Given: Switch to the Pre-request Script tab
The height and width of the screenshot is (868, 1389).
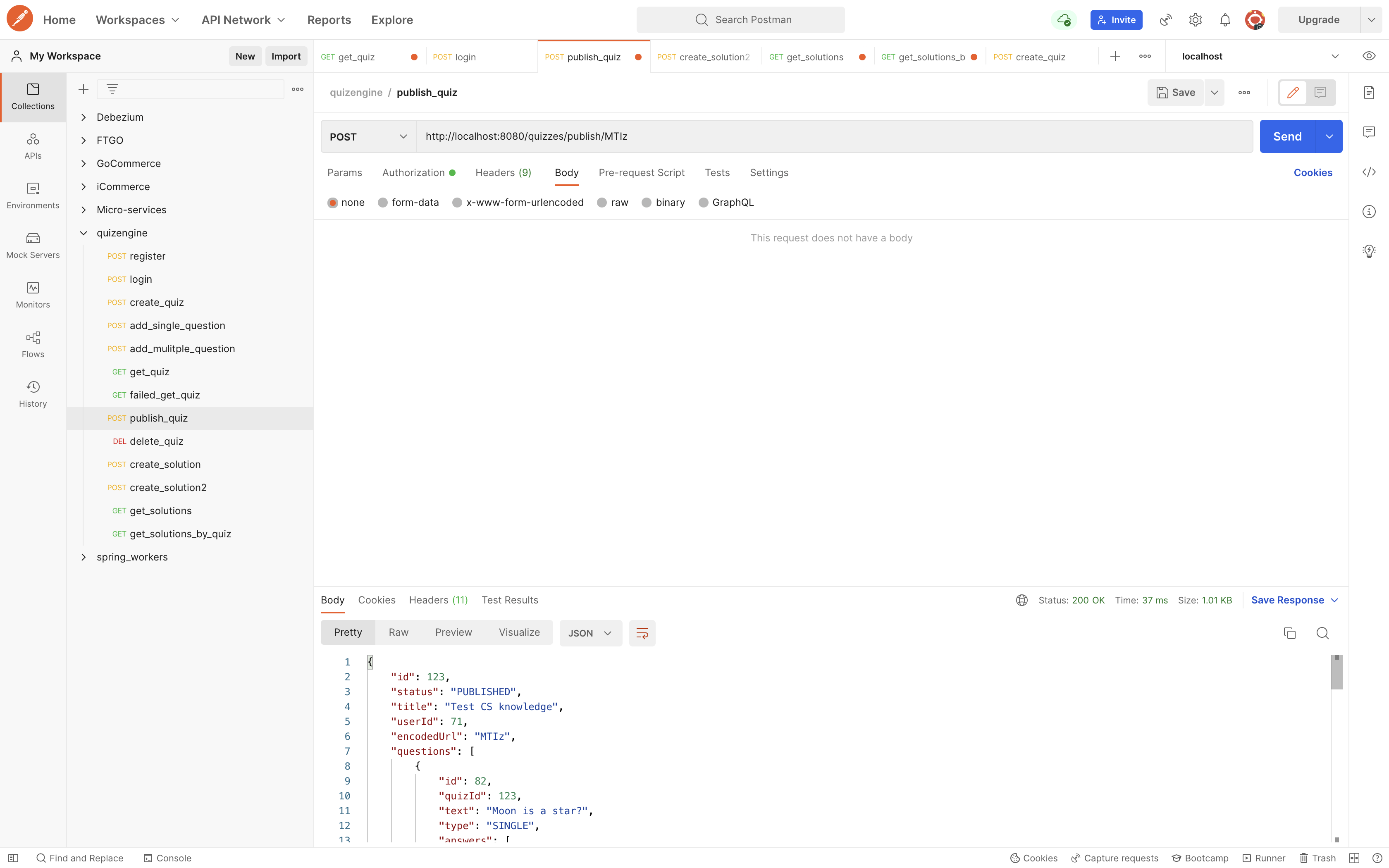Looking at the screenshot, I should coord(641,173).
